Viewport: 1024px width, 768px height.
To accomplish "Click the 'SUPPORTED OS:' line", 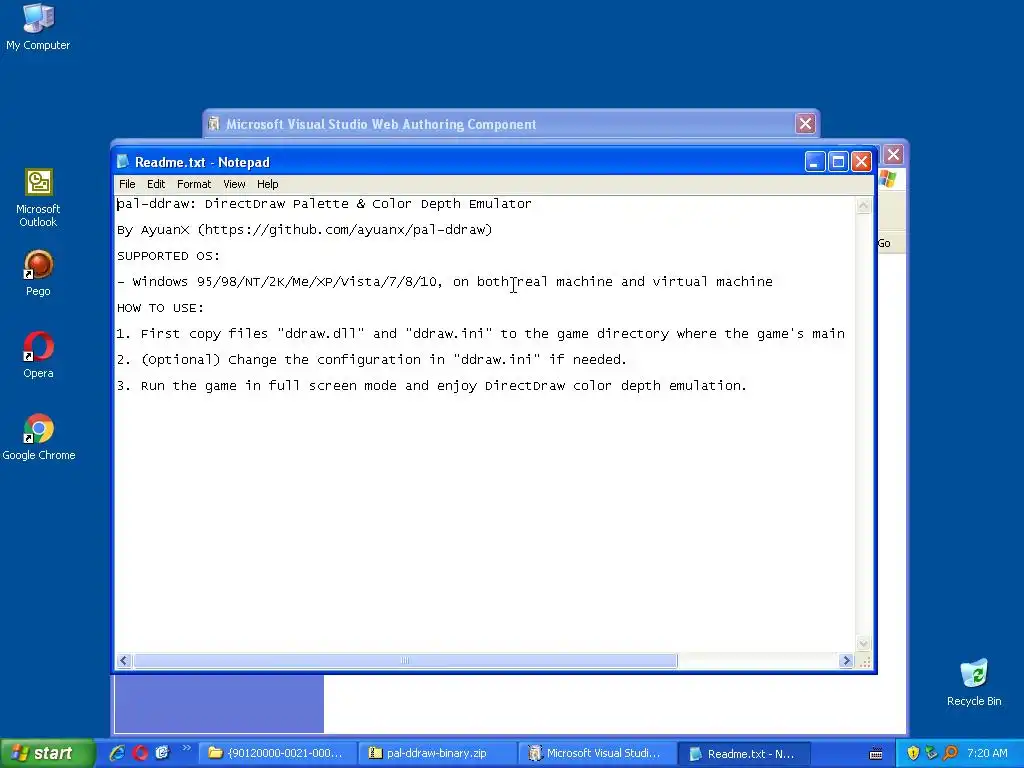I will pos(168,256).
